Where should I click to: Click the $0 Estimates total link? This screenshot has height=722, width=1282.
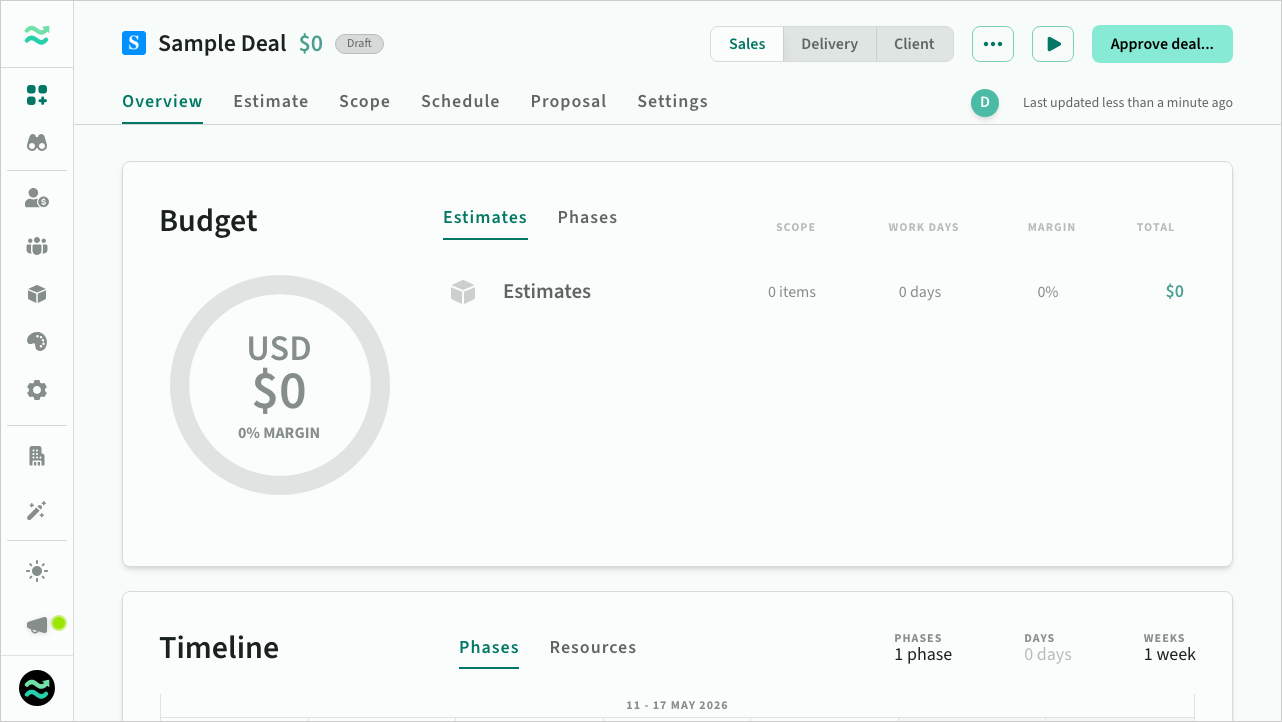click(x=1174, y=292)
